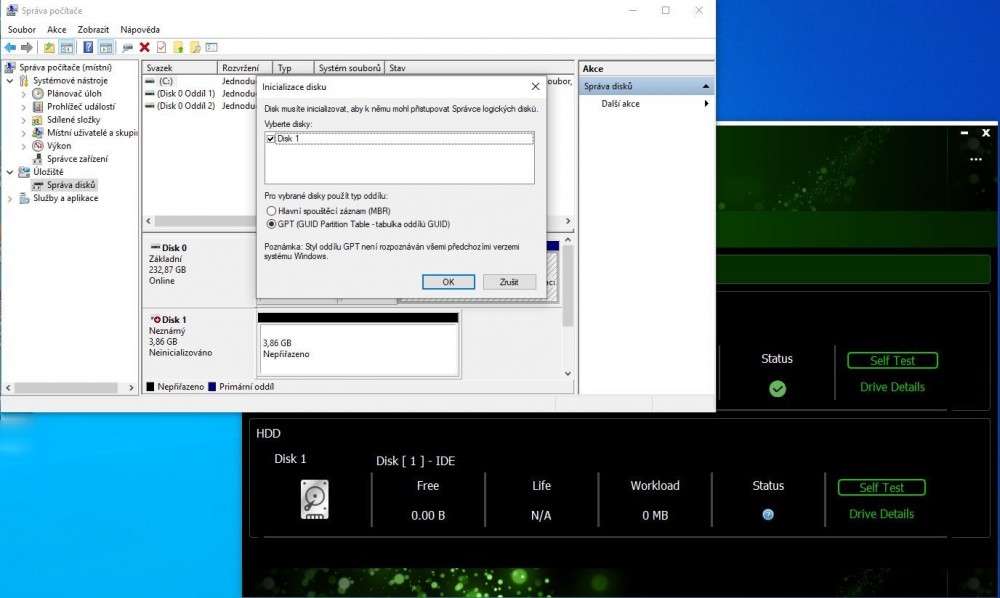
Task: Collapse the Systémové nástroje tree node
Action: (x=10, y=80)
